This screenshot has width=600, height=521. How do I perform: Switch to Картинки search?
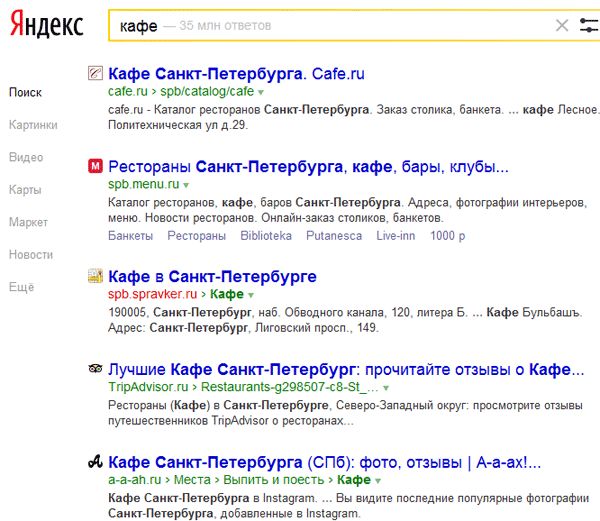pos(33,125)
